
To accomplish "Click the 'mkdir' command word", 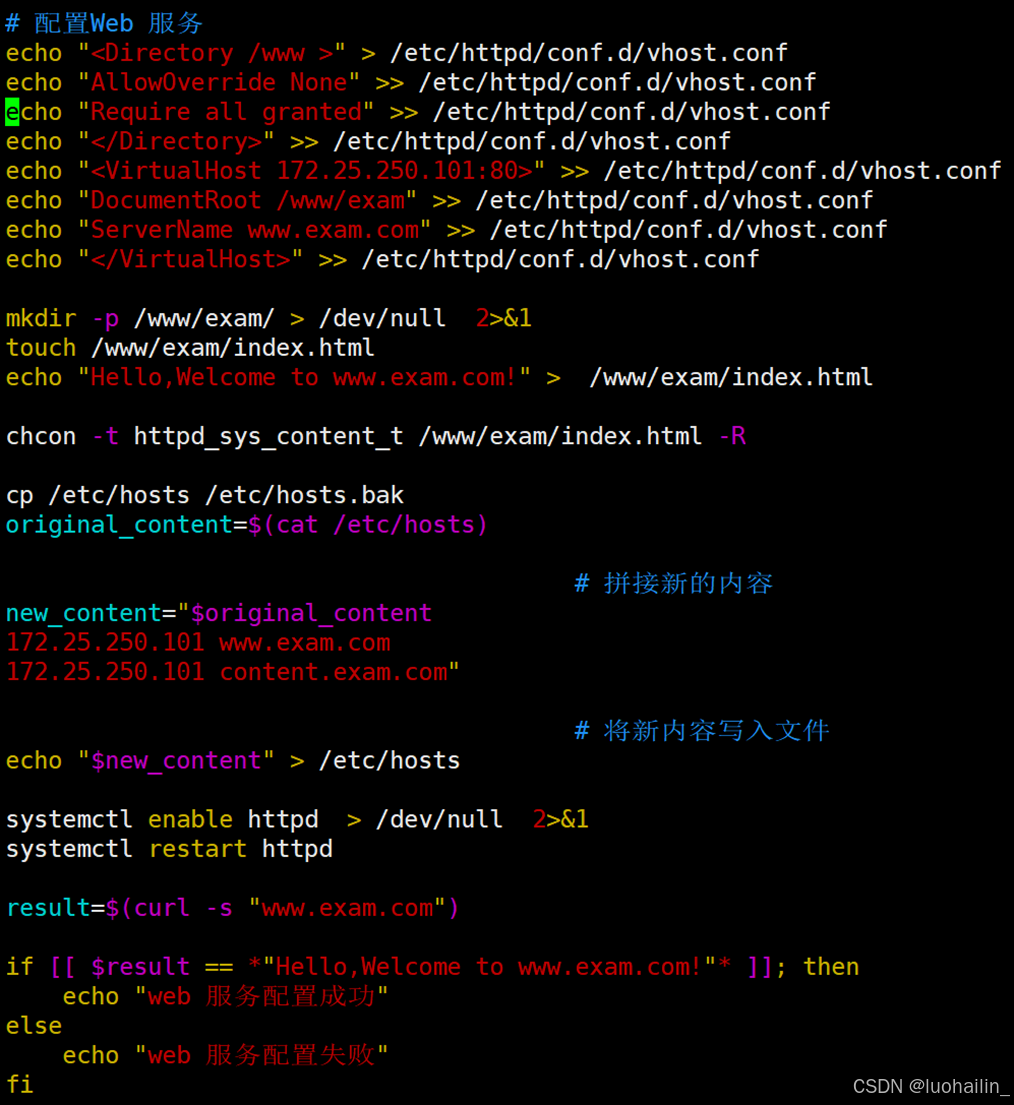I will 41,319.
